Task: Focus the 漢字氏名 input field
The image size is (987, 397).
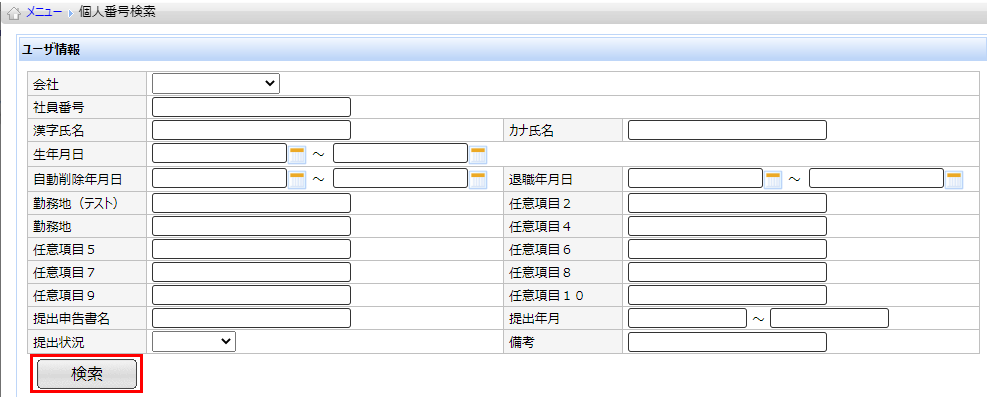Action: click(251, 130)
